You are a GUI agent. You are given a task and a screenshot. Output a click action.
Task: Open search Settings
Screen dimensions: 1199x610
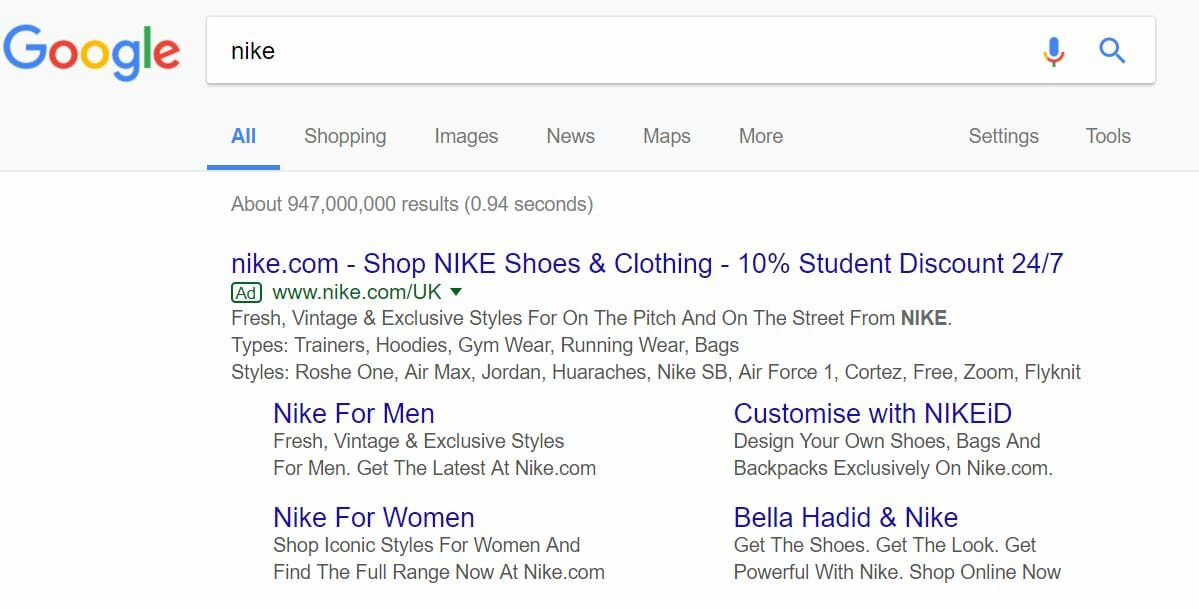click(1003, 136)
